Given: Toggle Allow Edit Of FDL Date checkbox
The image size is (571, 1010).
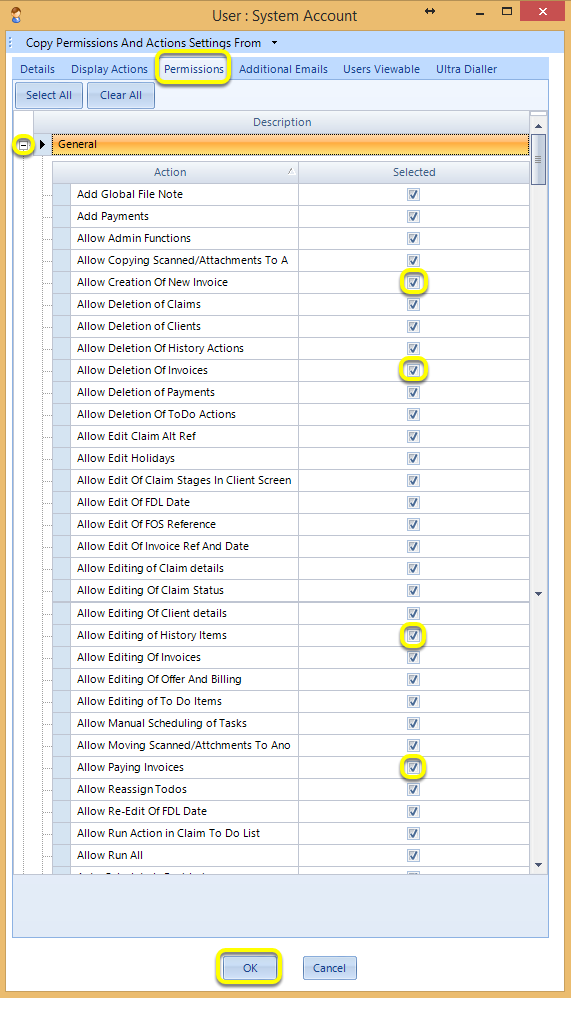Looking at the screenshot, I should click(x=414, y=502).
